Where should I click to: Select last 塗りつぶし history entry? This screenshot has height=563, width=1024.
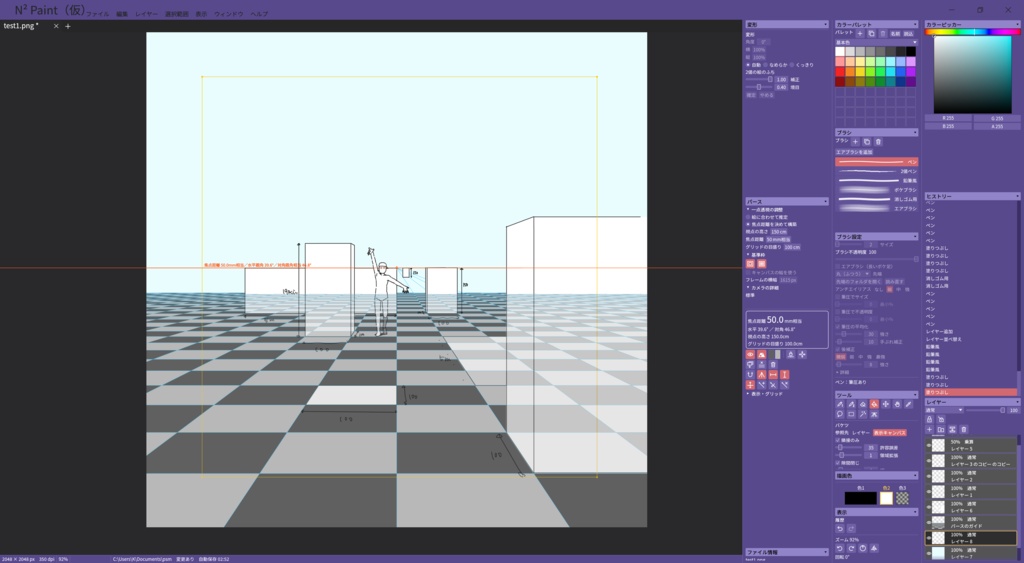click(970, 393)
